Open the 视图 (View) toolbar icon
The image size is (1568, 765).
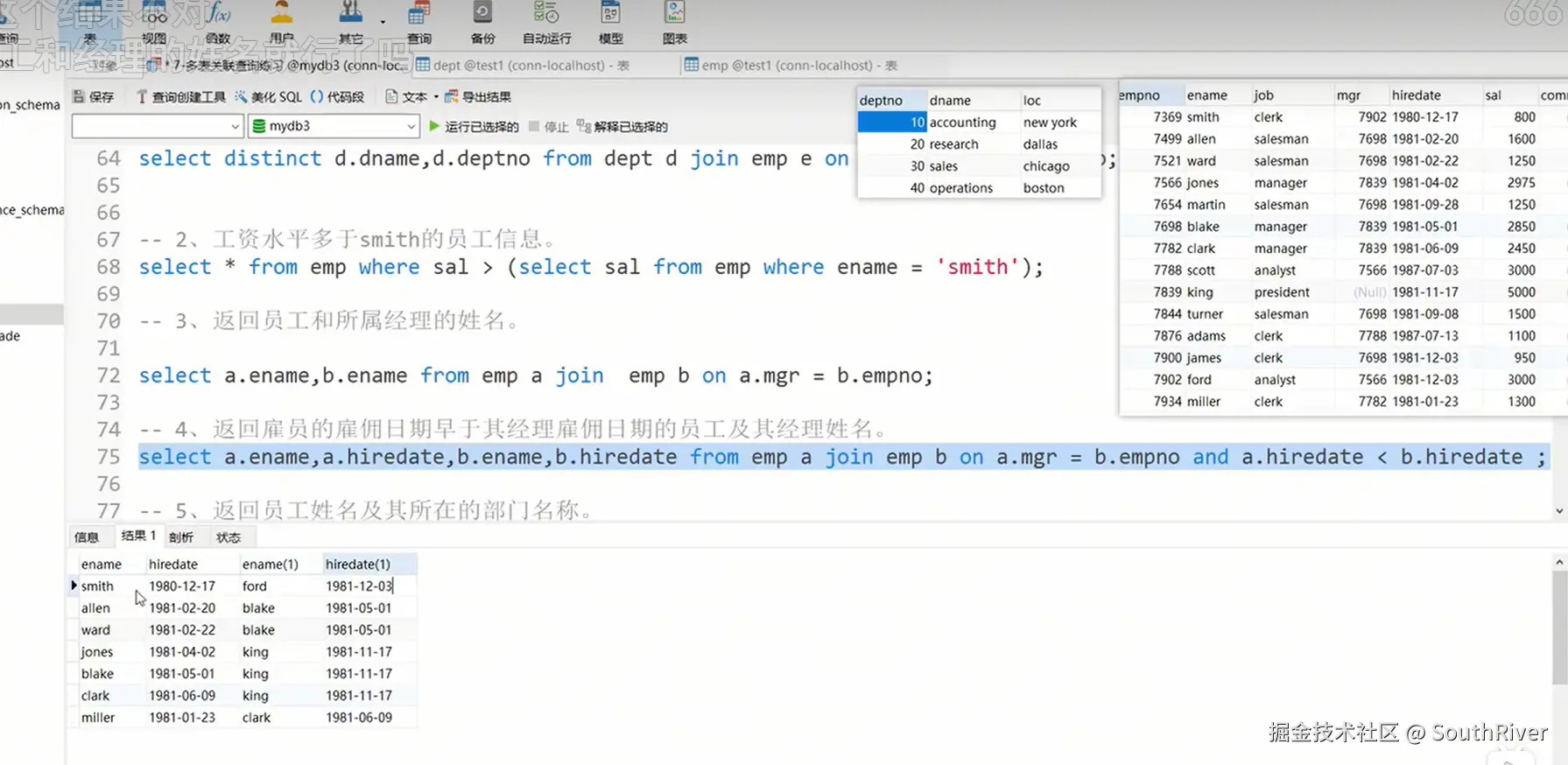[x=154, y=24]
